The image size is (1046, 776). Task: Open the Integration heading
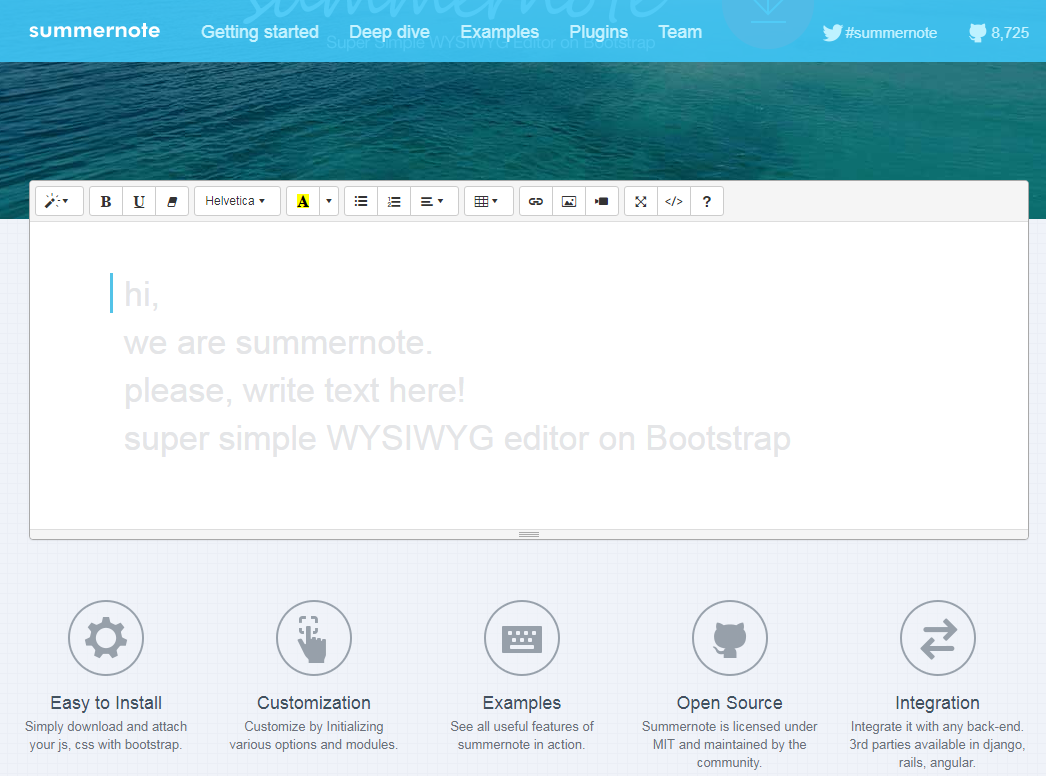[x=937, y=703]
